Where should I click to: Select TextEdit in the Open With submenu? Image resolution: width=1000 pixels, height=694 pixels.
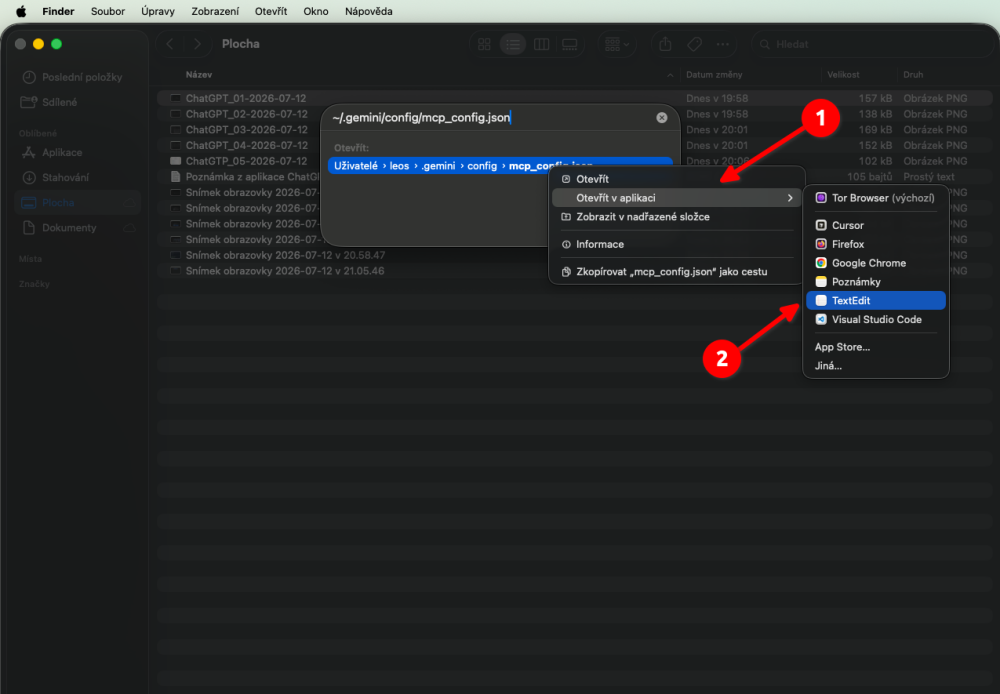point(875,300)
